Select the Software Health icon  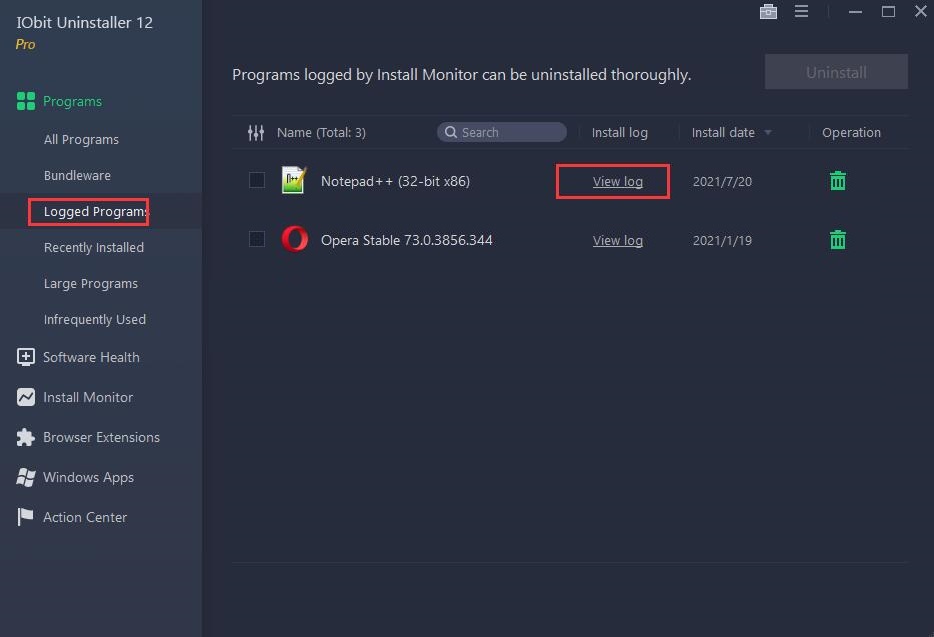pos(25,357)
